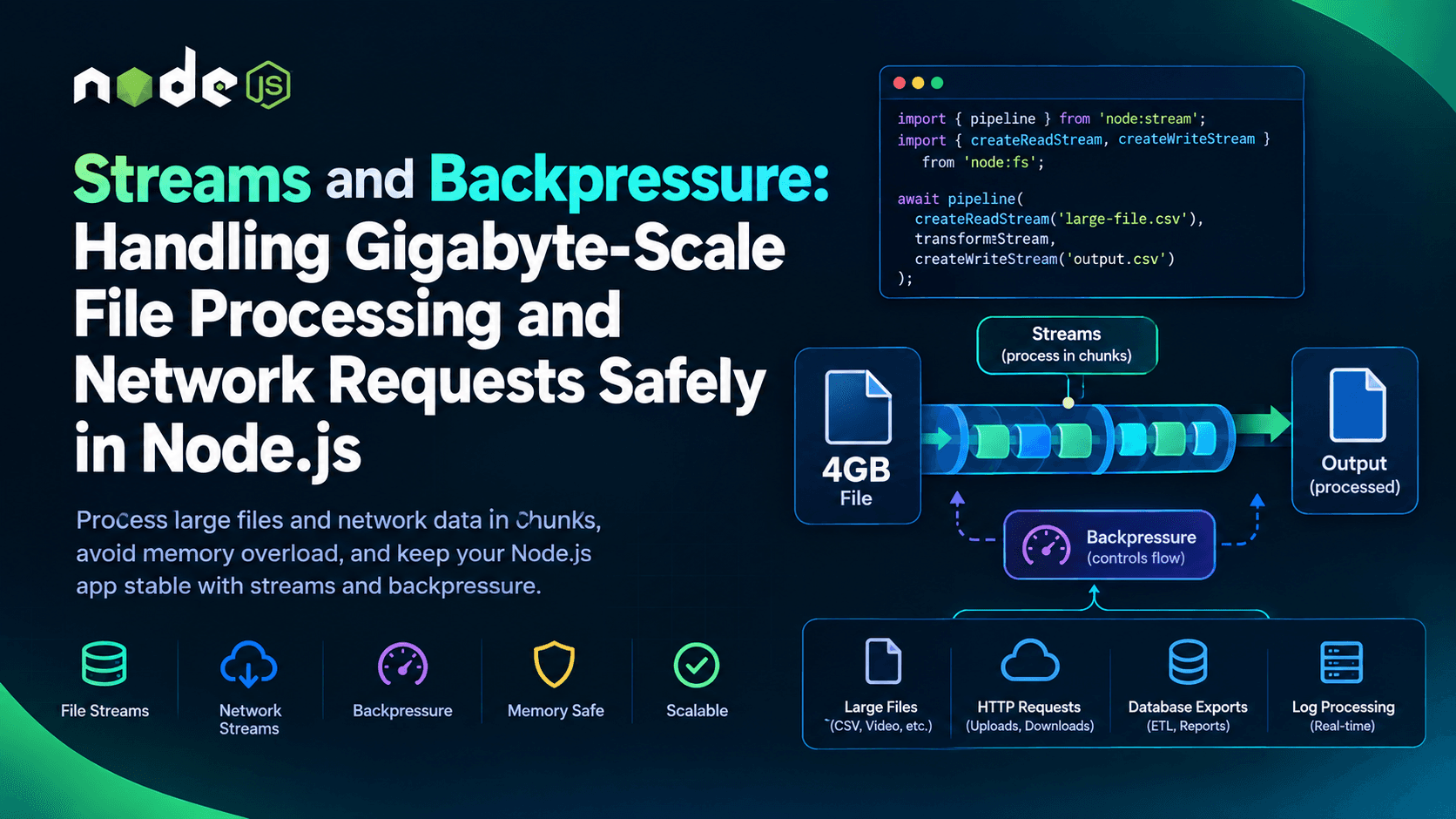Click the 'in Node.js' headline line

(218, 450)
